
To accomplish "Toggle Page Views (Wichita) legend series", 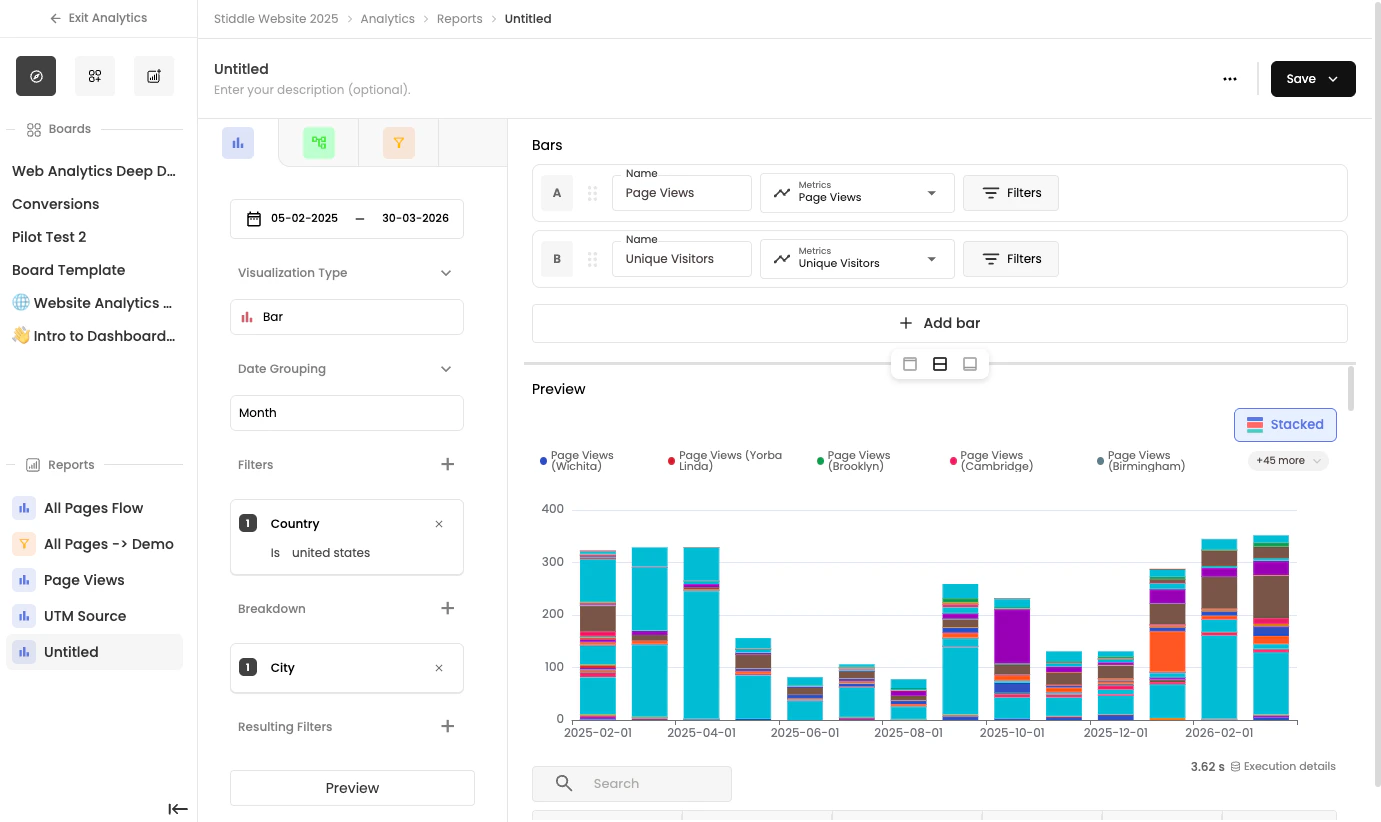I will click(577, 461).
